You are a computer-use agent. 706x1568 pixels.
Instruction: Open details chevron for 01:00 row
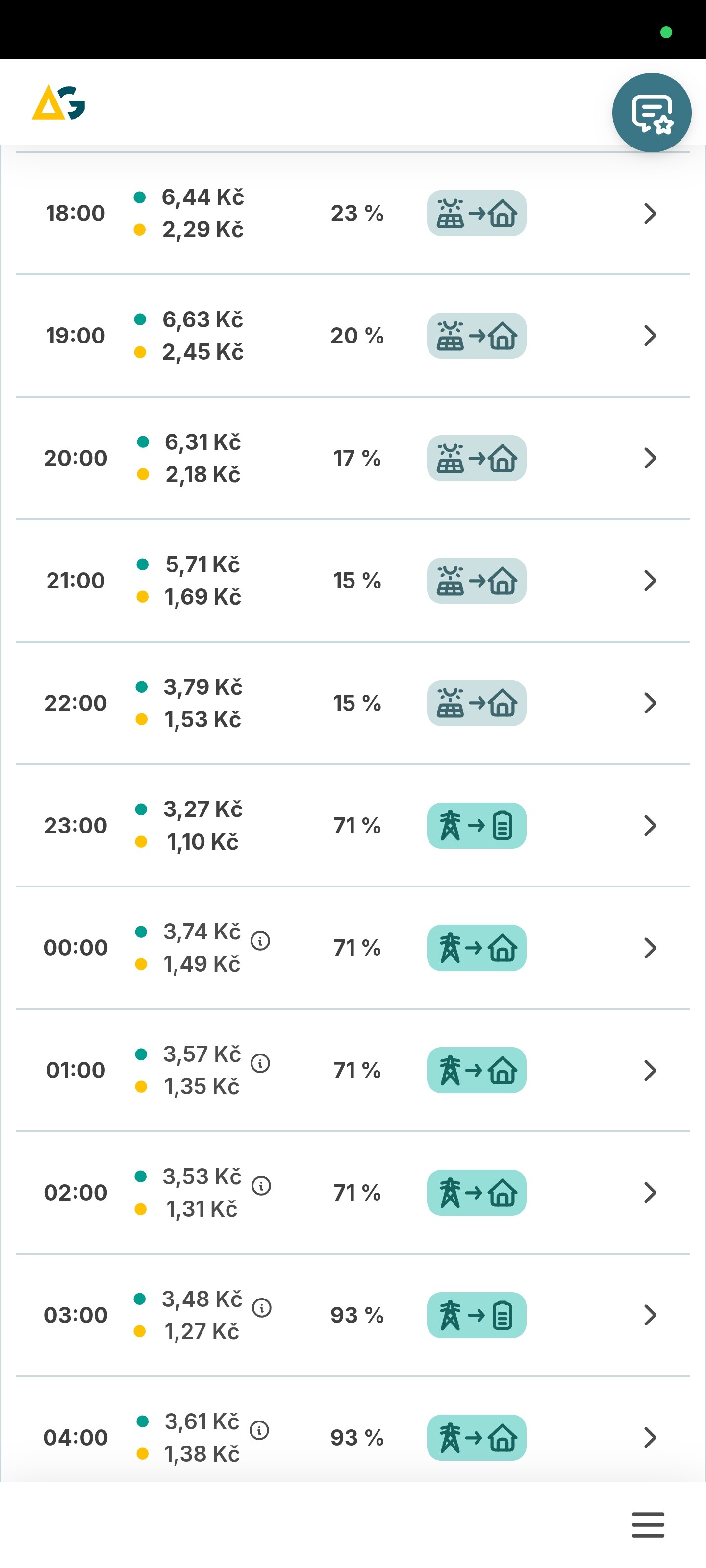pos(650,1070)
